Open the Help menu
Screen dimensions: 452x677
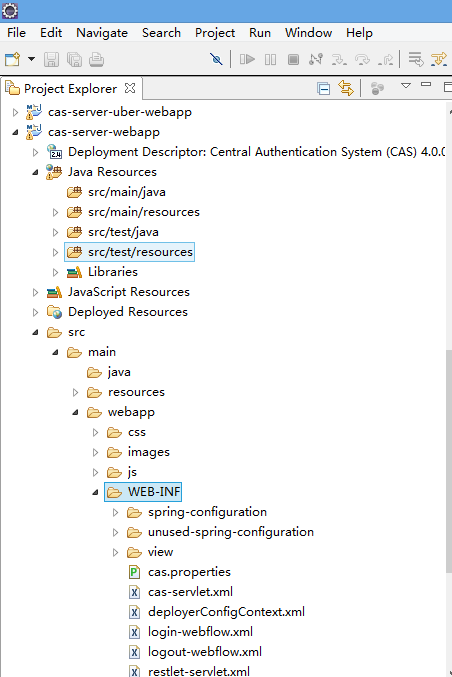(359, 33)
